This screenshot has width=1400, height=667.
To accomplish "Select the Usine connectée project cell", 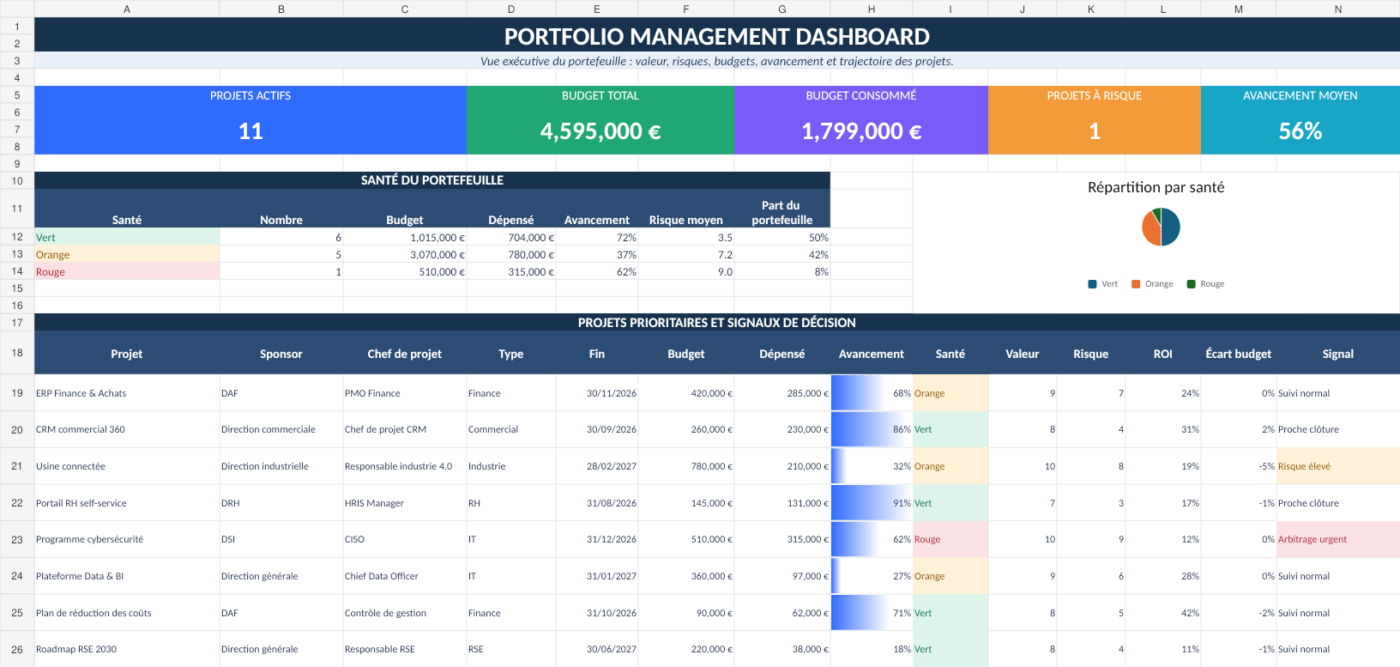I will (127, 466).
